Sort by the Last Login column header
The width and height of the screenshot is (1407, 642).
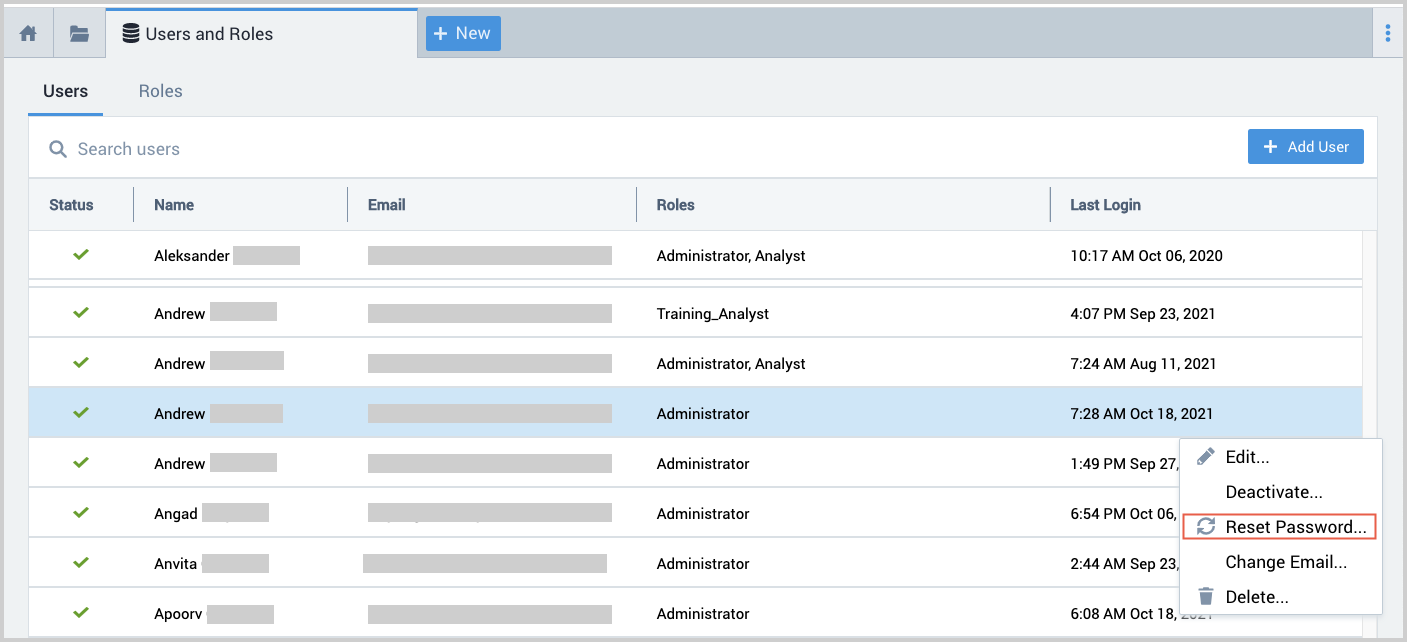click(x=1105, y=205)
